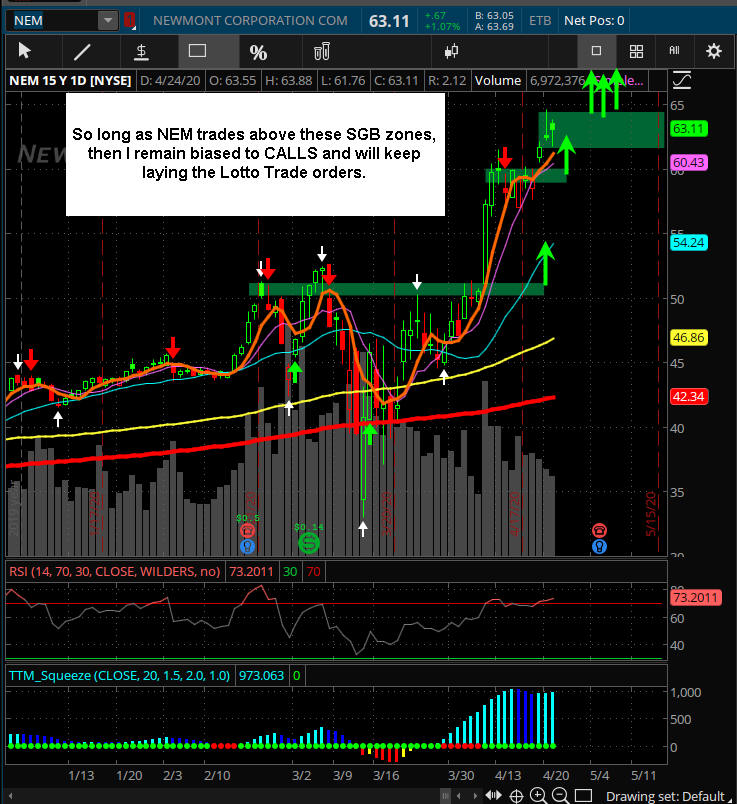Switch to four-chart grid layout
The image size is (737, 804).
(x=636, y=51)
